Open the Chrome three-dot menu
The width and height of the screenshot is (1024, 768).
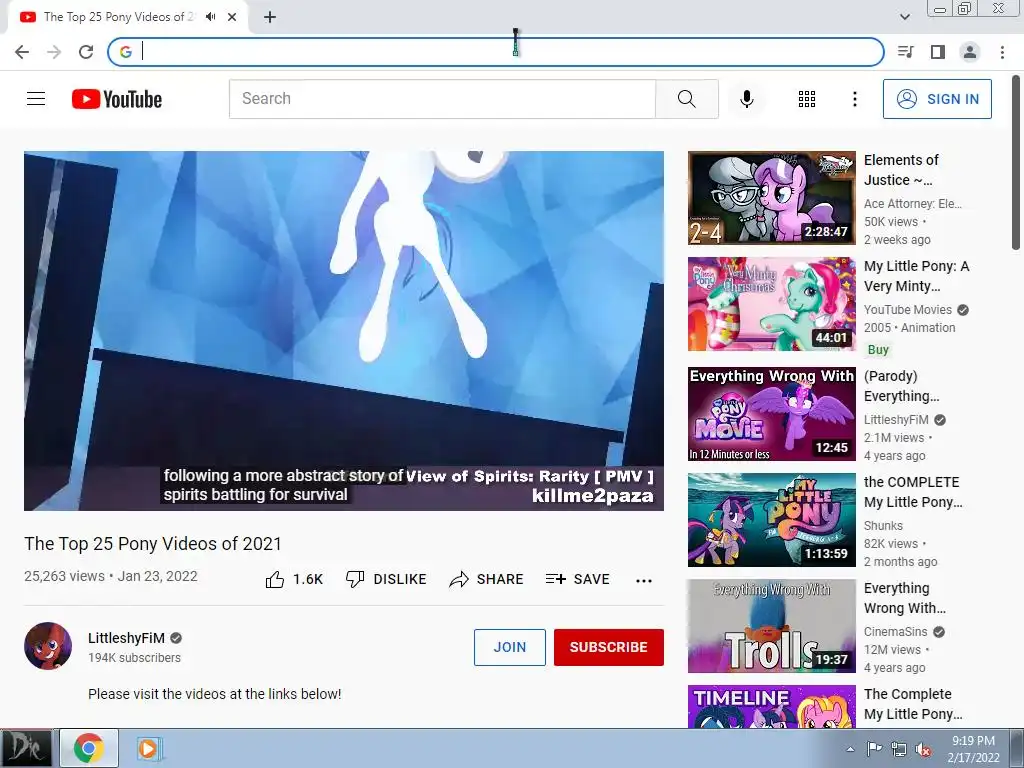1002,52
